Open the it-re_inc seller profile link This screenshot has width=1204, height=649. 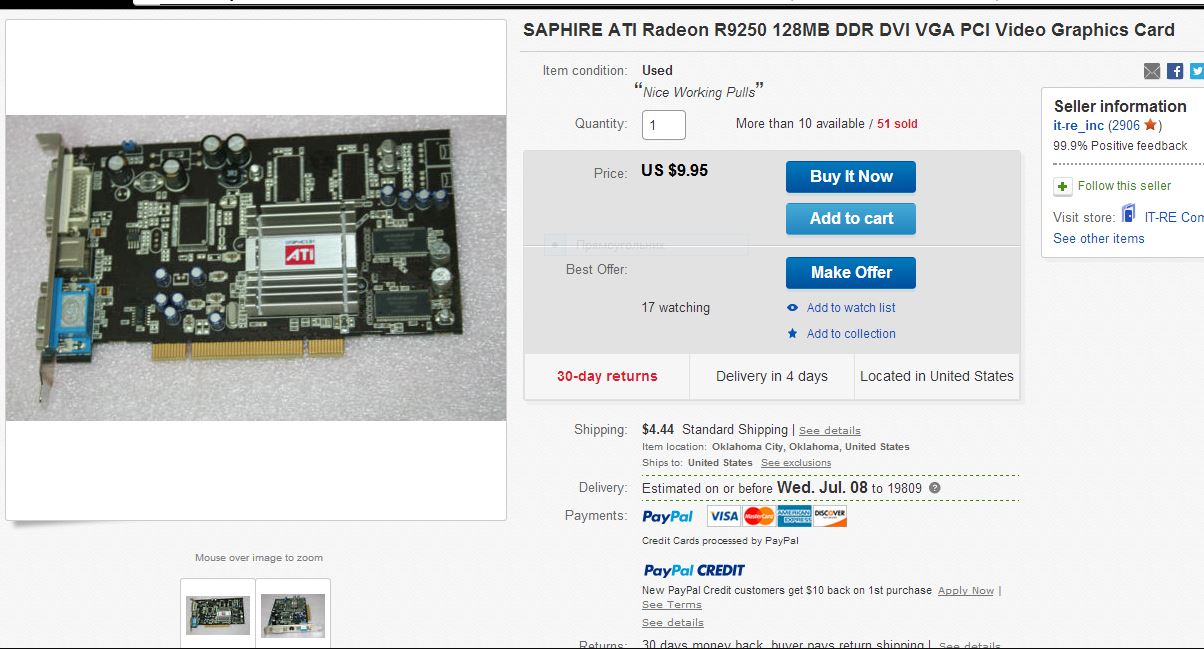pyautogui.click(x=1078, y=126)
